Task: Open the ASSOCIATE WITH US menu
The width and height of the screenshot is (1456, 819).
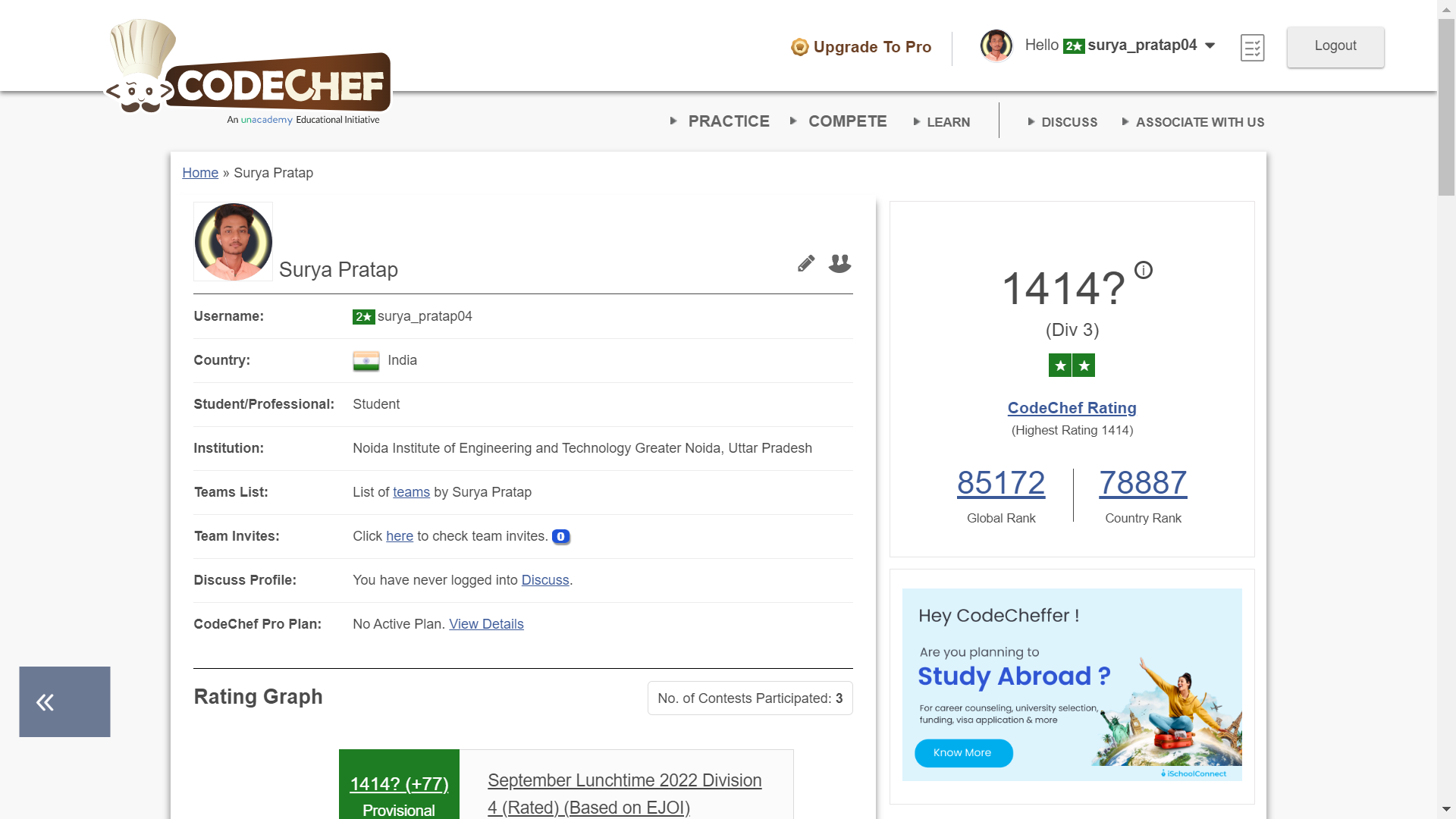Action: pyautogui.click(x=1200, y=122)
